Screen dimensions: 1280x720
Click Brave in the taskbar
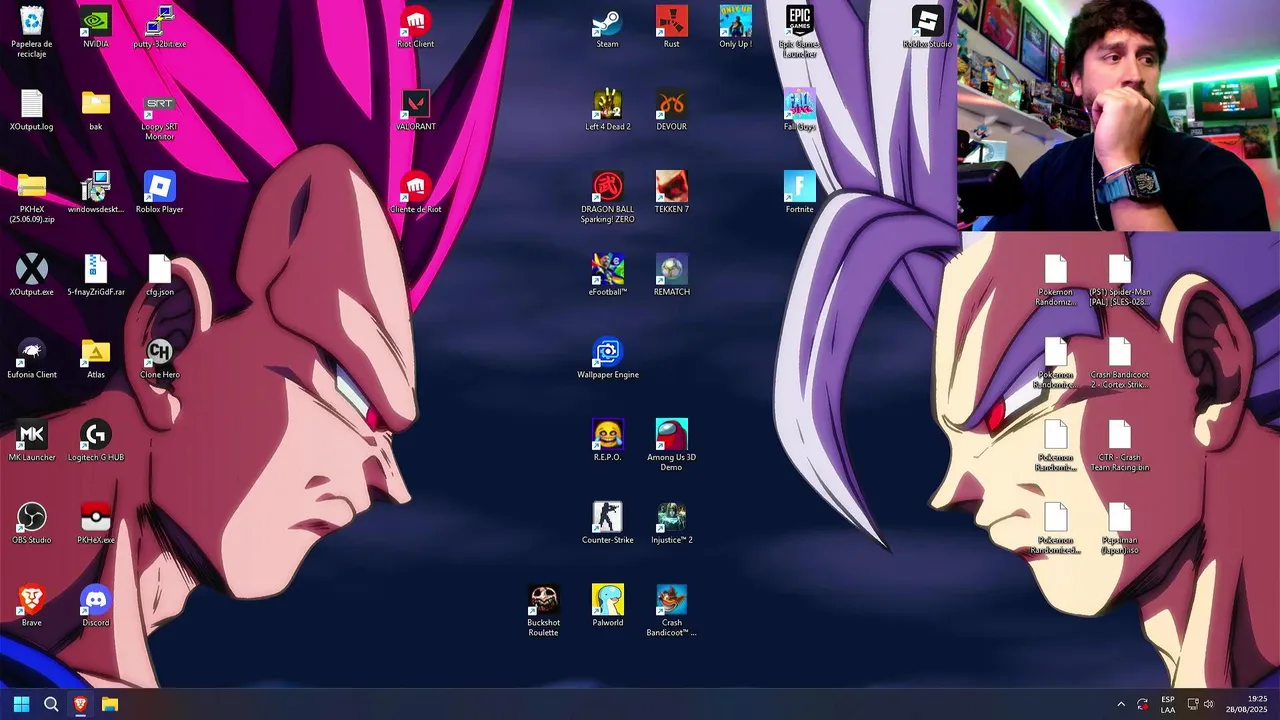point(81,704)
